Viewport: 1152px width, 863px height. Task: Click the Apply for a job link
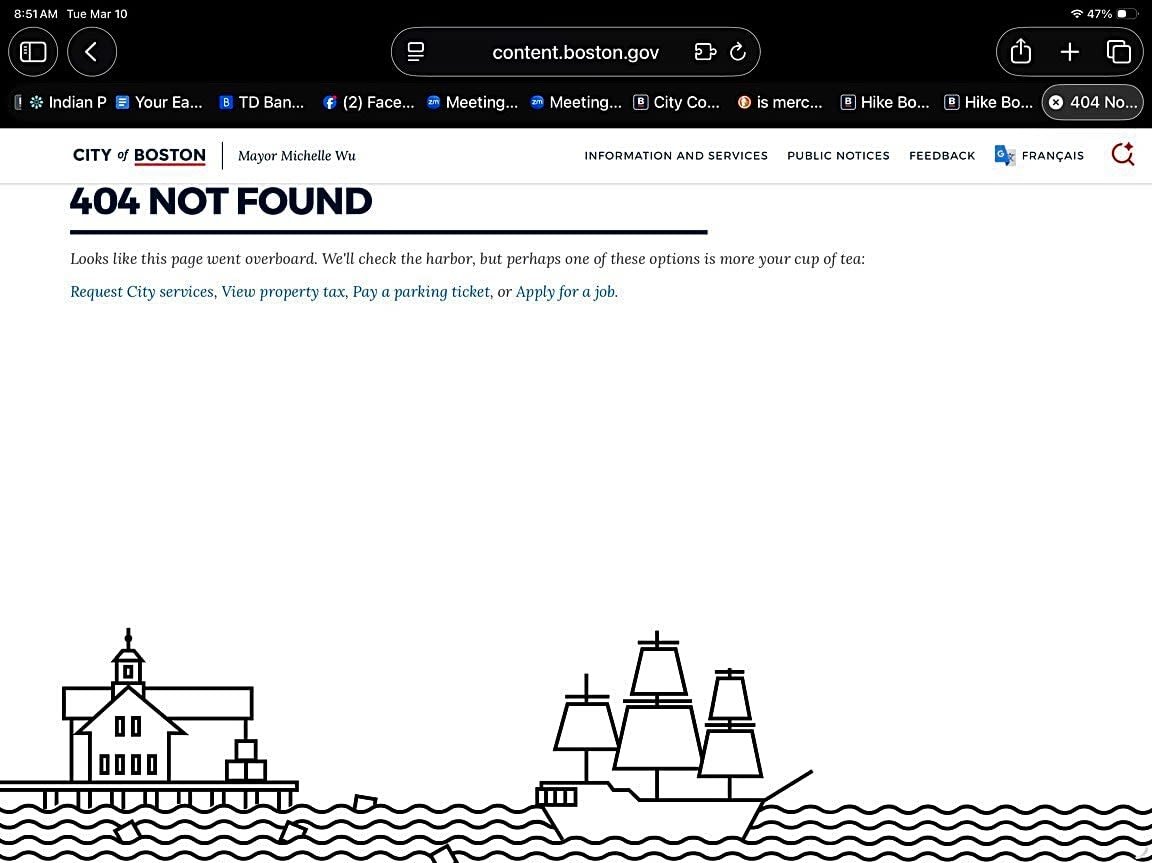click(x=565, y=292)
